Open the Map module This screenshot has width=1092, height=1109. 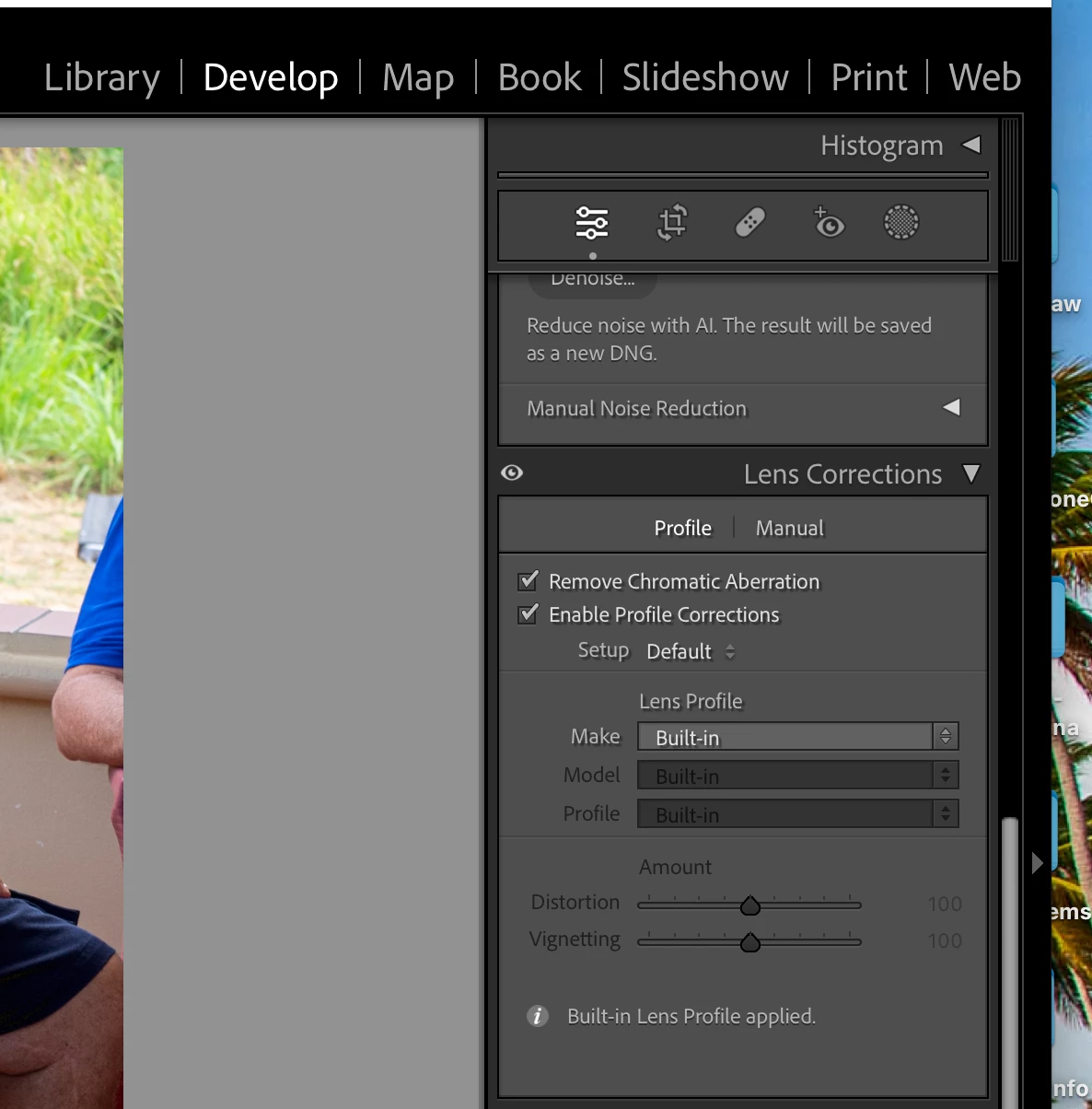418,77
